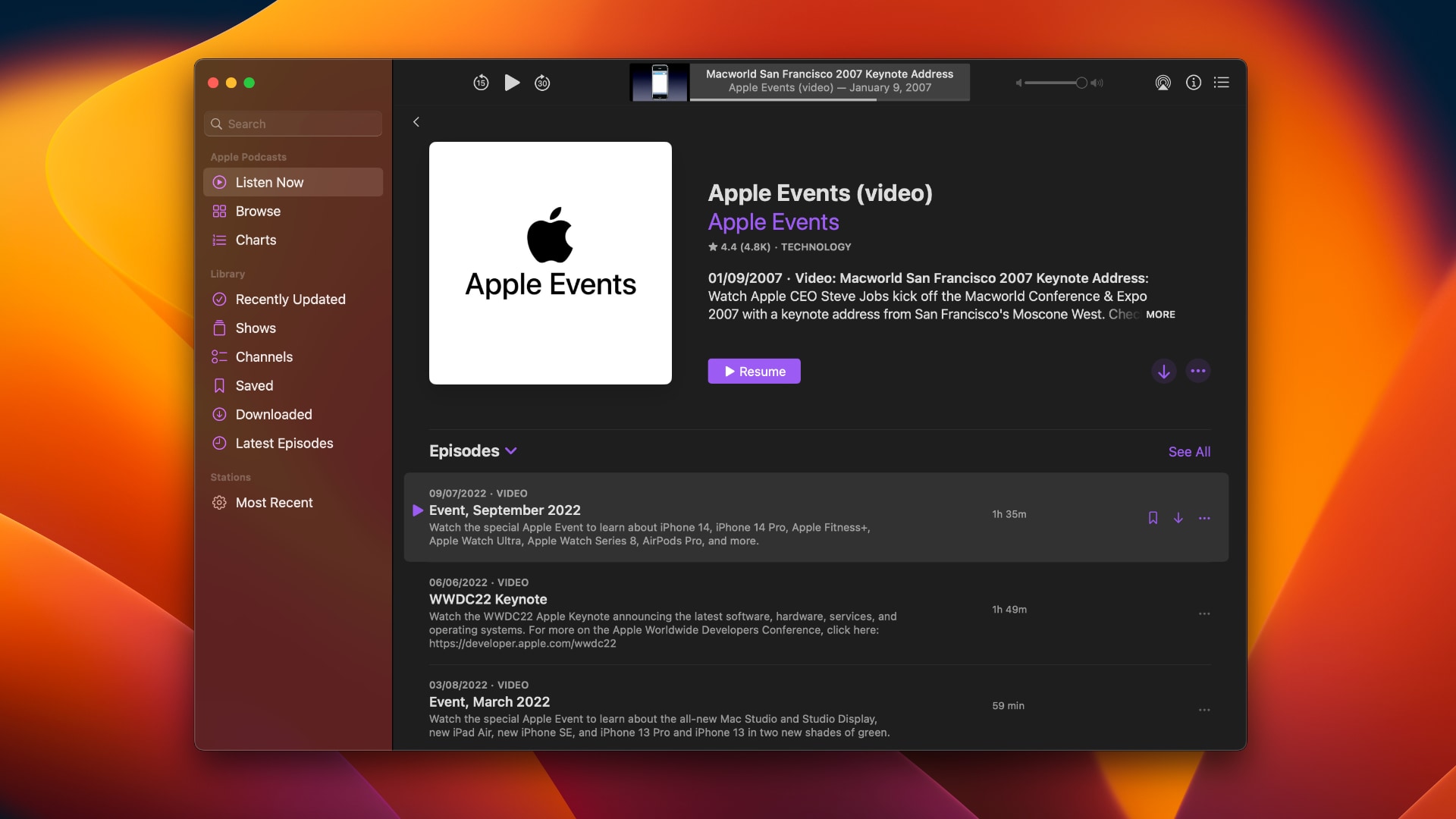Click the 4.4 (4.8K) star rating

739,246
